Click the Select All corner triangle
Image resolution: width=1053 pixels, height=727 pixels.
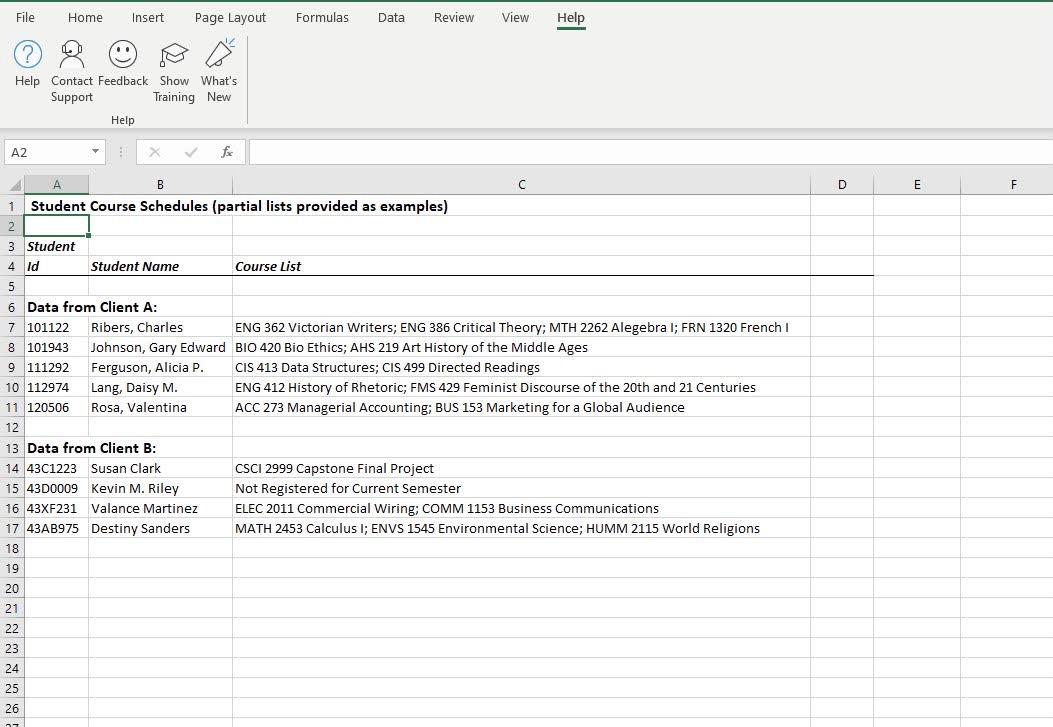(15, 185)
